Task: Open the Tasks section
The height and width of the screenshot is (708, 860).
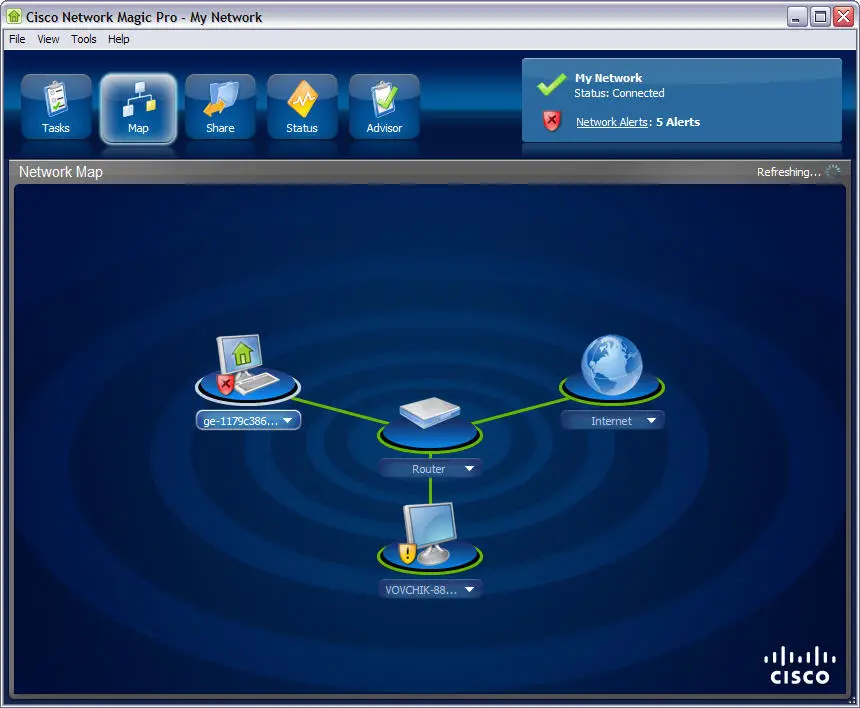Action: pyautogui.click(x=56, y=107)
